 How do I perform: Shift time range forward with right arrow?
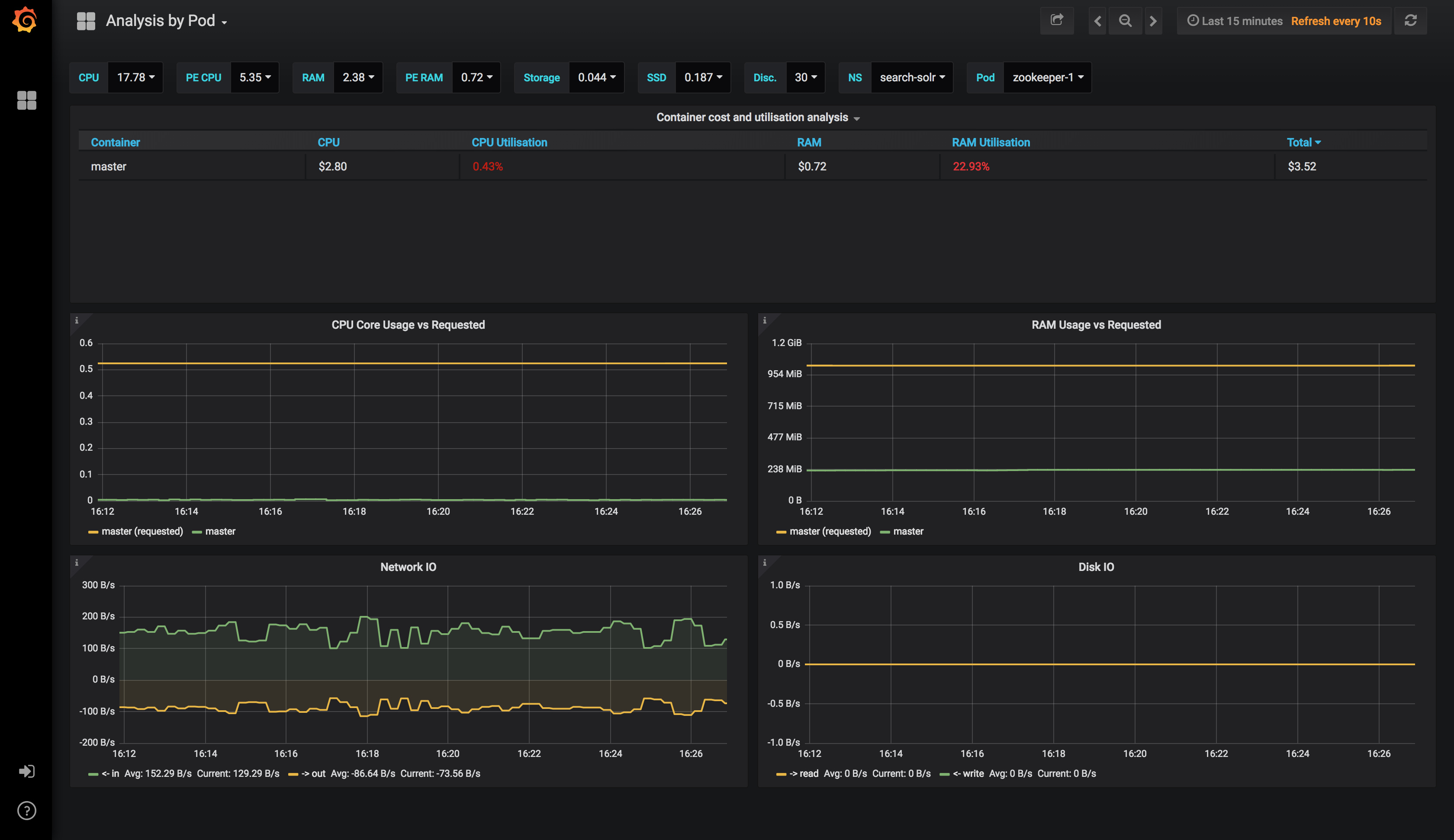click(1153, 21)
